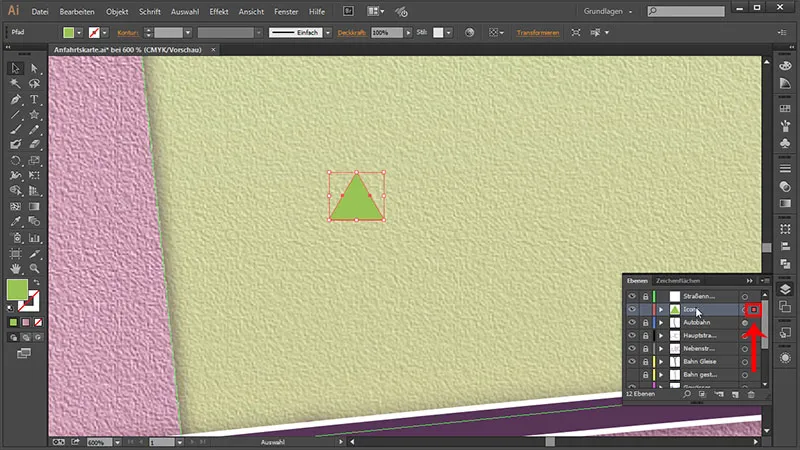This screenshot has height=450, width=800.
Task: Select the Rotate tool
Action: [x=15, y=160]
